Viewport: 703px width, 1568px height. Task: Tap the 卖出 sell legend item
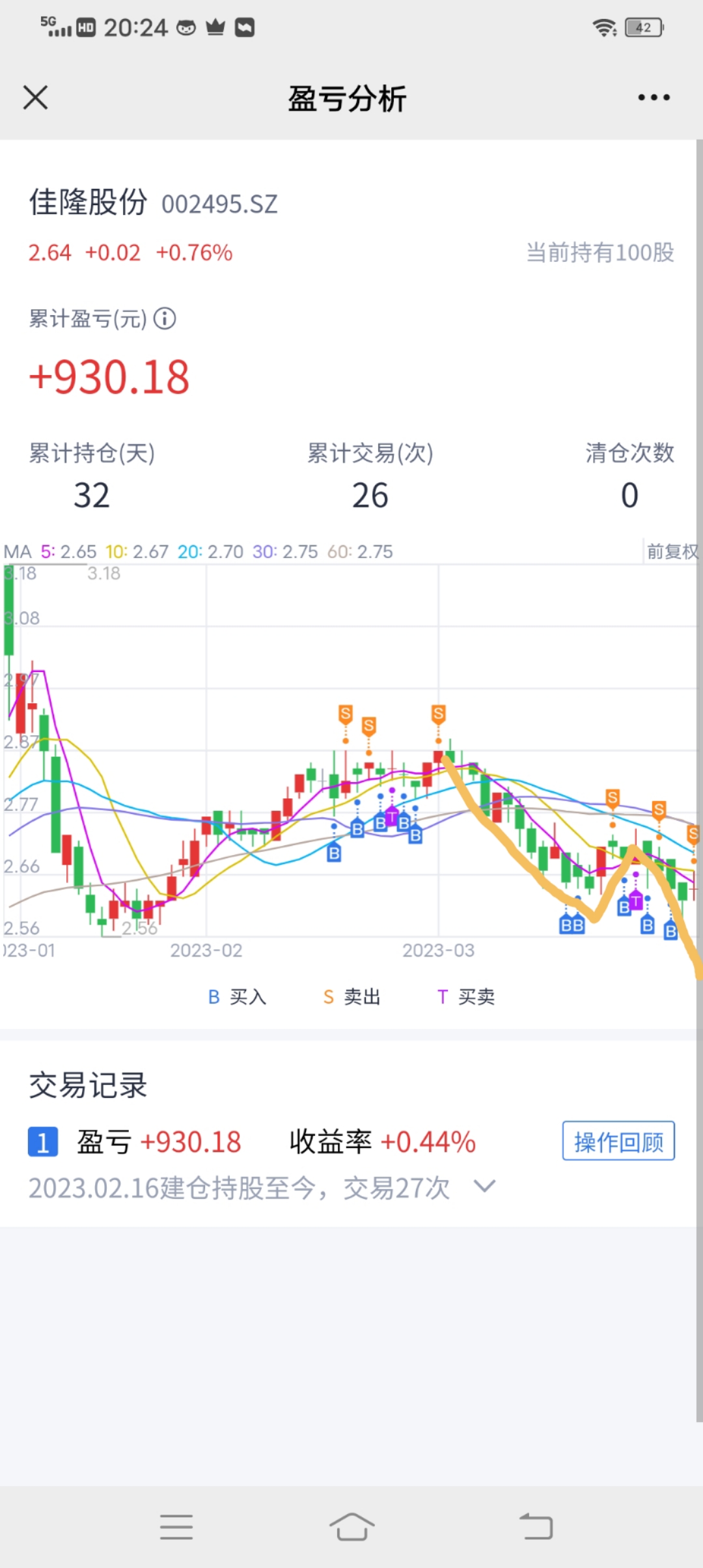(351, 997)
